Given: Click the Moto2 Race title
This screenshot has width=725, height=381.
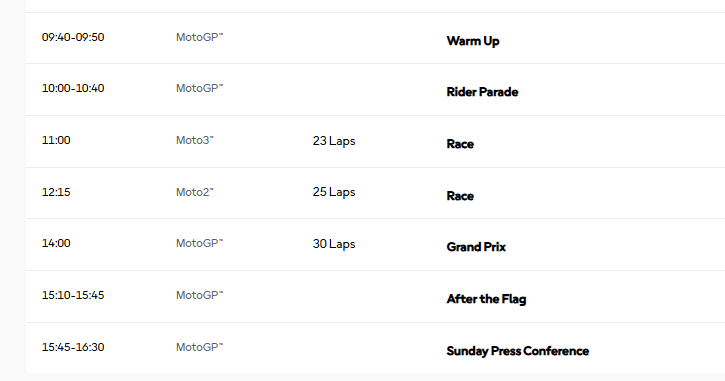Looking at the screenshot, I should [x=460, y=196].
